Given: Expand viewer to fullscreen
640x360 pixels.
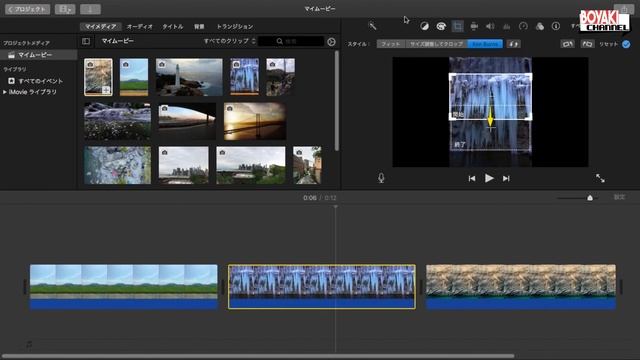Looking at the screenshot, I should click(x=600, y=178).
